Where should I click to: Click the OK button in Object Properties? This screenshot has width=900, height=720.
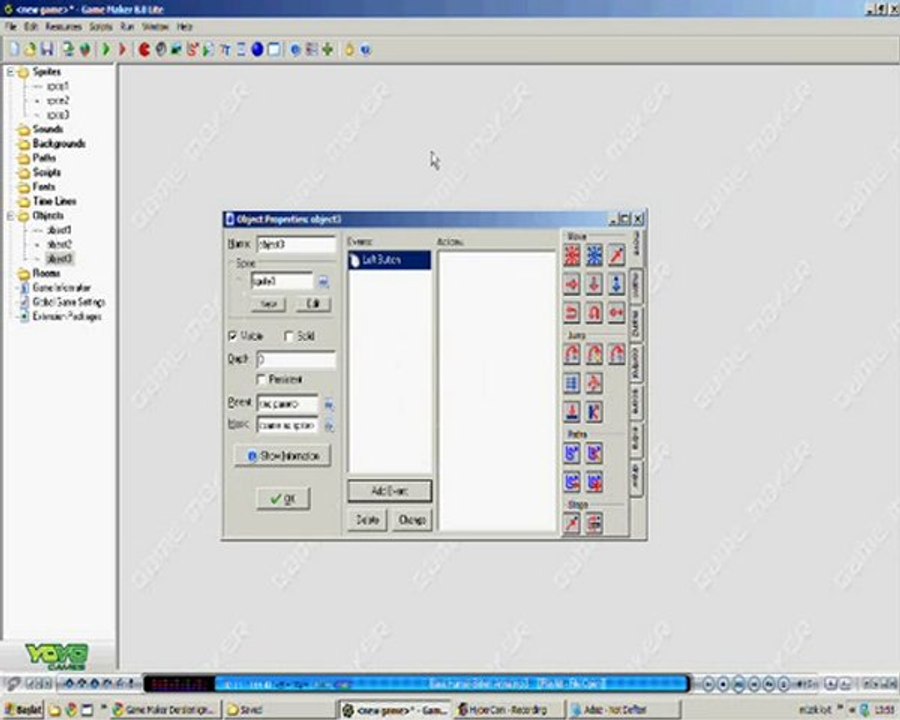click(284, 498)
